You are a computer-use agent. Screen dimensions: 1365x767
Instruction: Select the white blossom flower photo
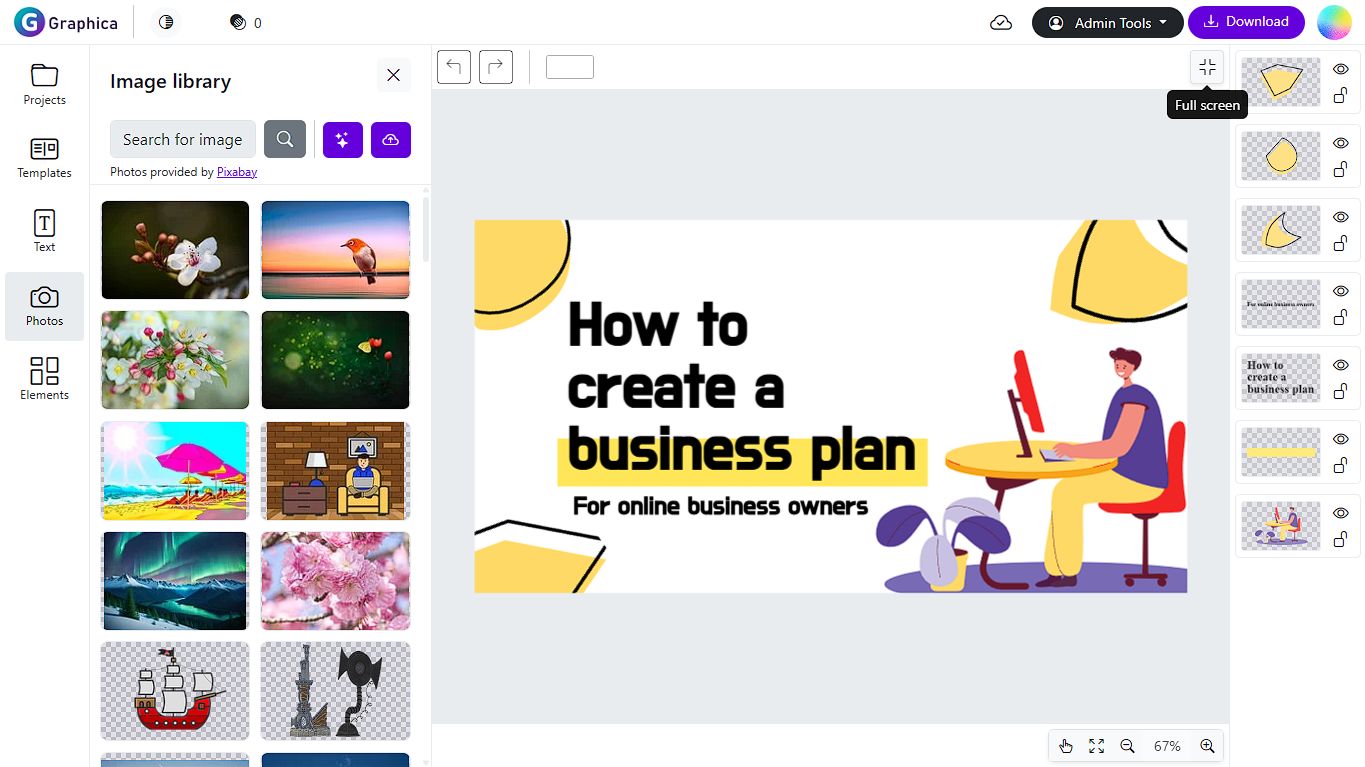(175, 250)
